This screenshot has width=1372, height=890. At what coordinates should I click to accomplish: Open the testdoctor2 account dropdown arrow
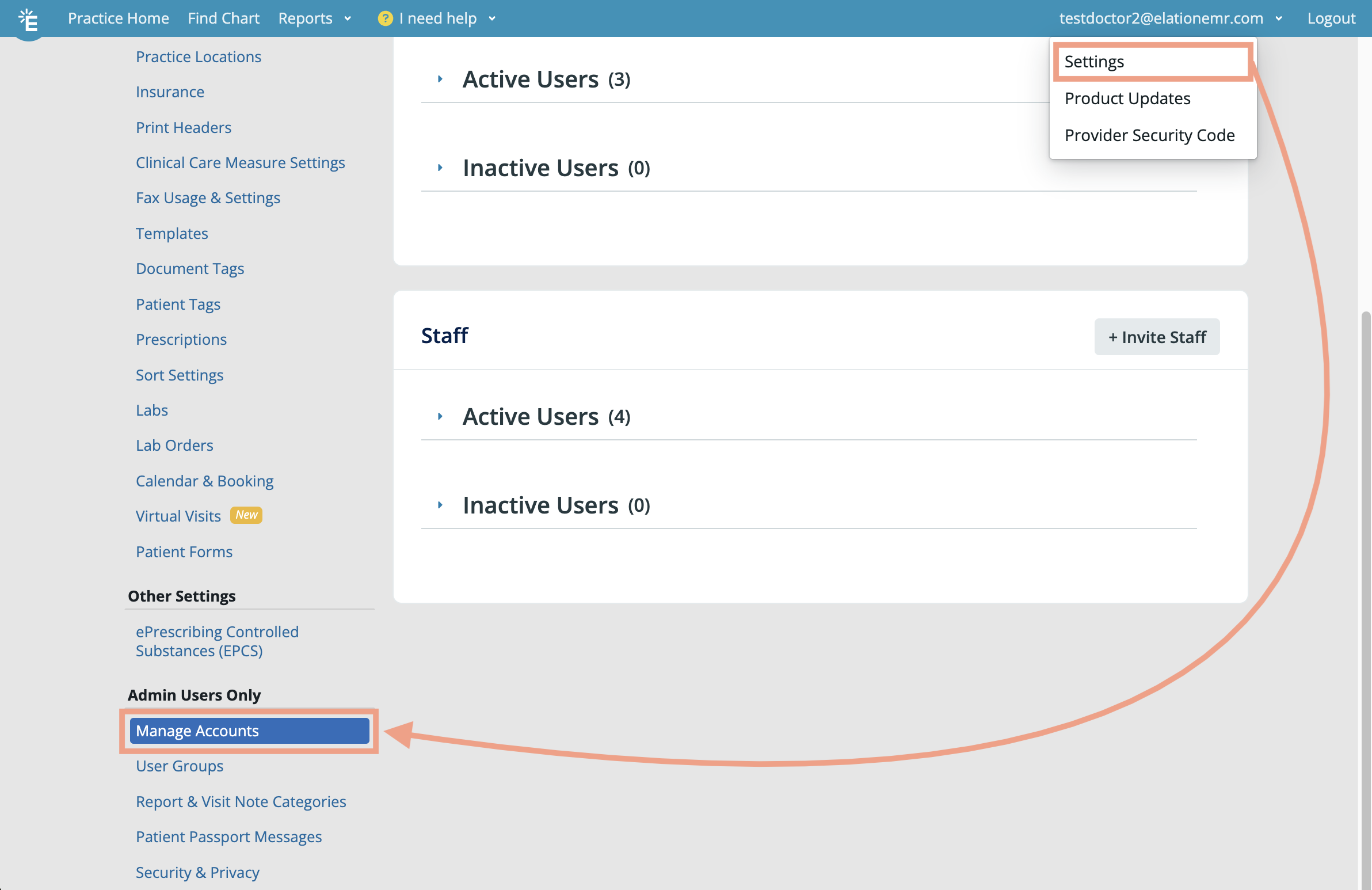point(1279,18)
